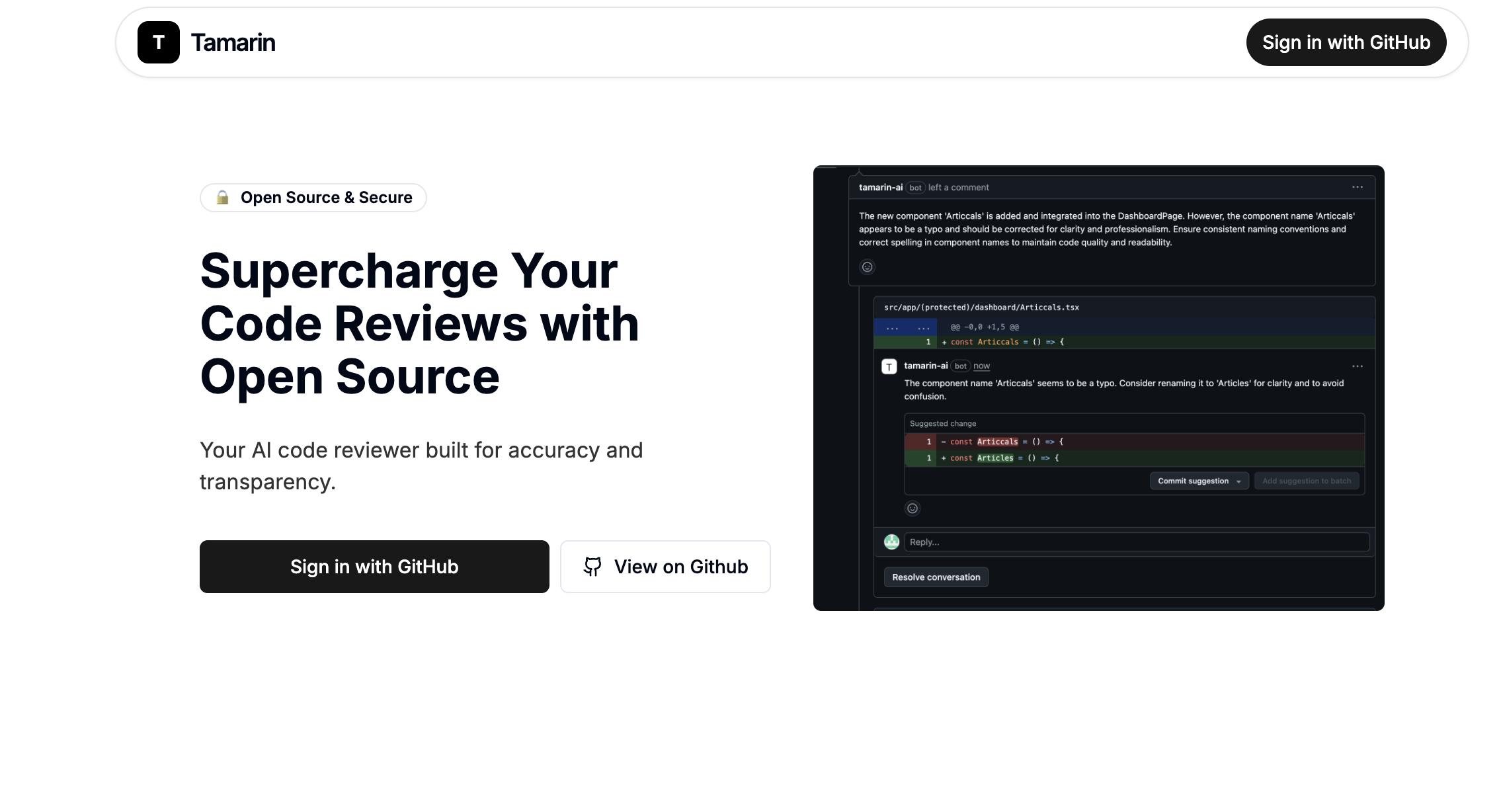Click the 'bot' label in top comment header
This screenshot has height=812, width=1501.
[x=915, y=188]
